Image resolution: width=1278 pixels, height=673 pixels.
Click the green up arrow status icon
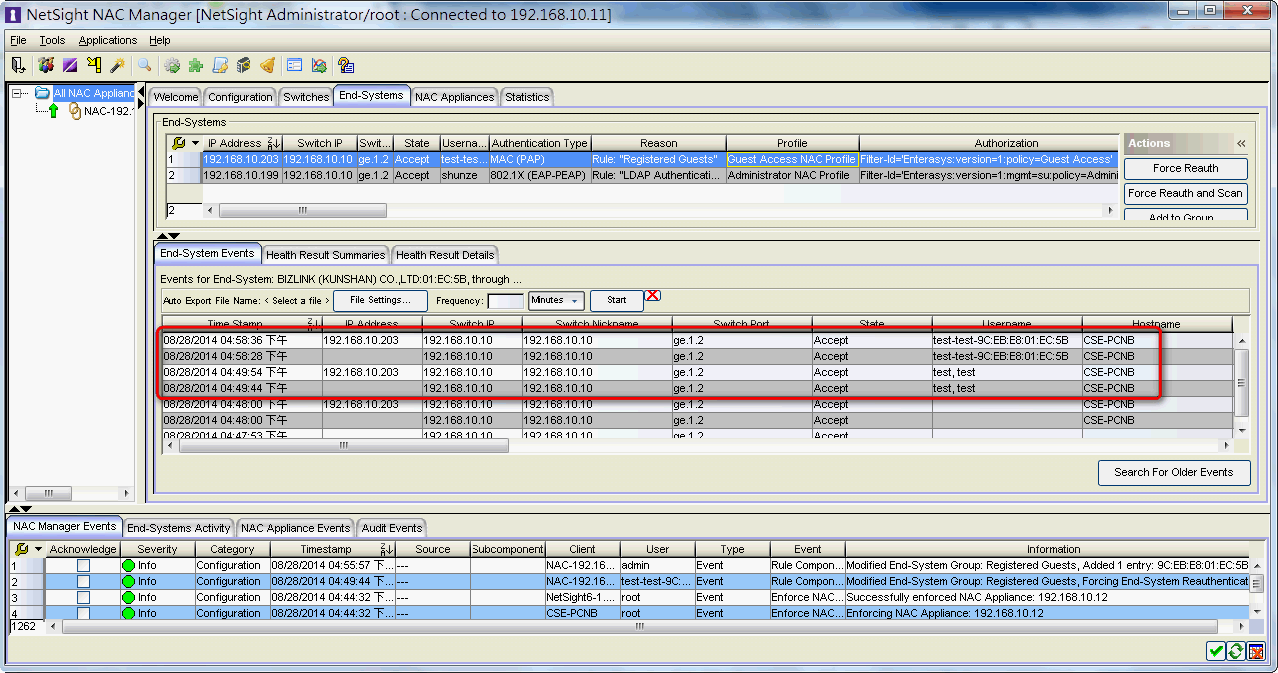click(53, 111)
